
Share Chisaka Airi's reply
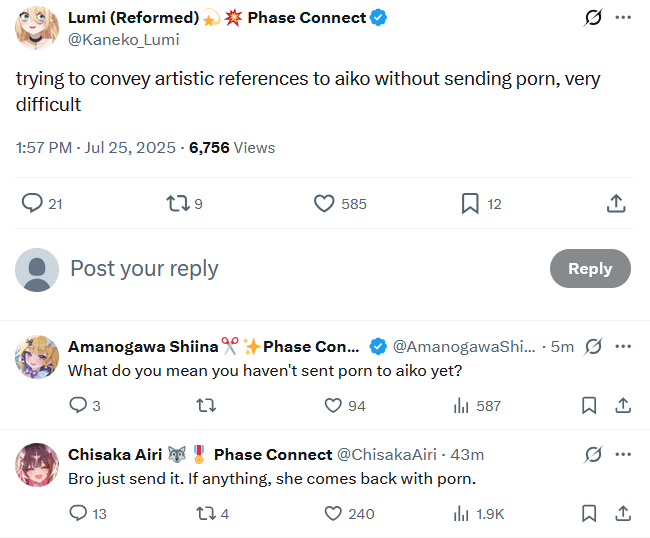pyautogui.click(x=622, y=513)
